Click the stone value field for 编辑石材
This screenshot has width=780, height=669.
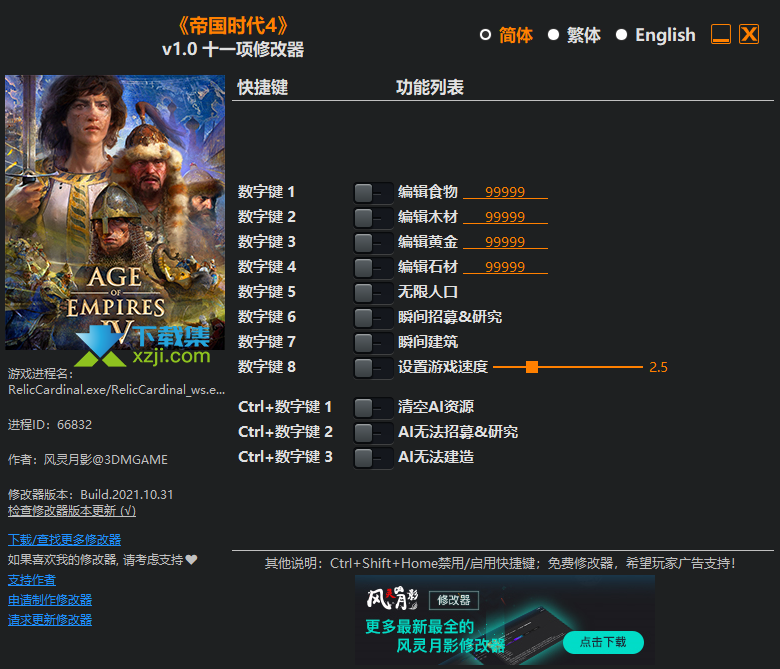[505, 267]
